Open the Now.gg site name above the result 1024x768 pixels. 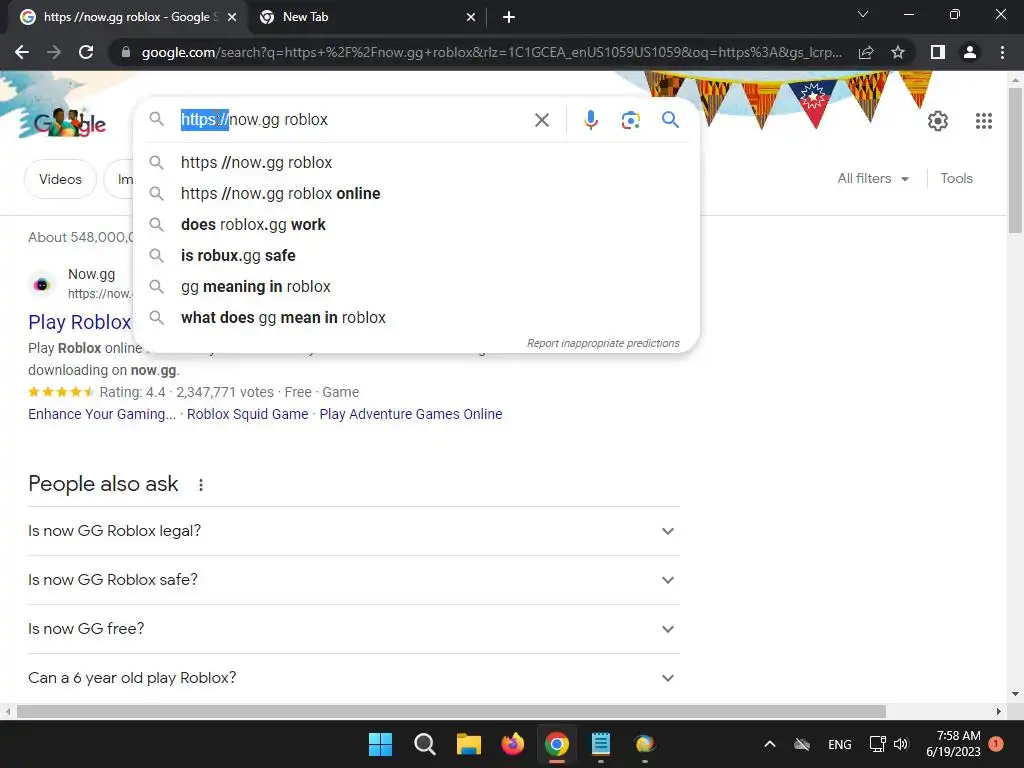91,274
